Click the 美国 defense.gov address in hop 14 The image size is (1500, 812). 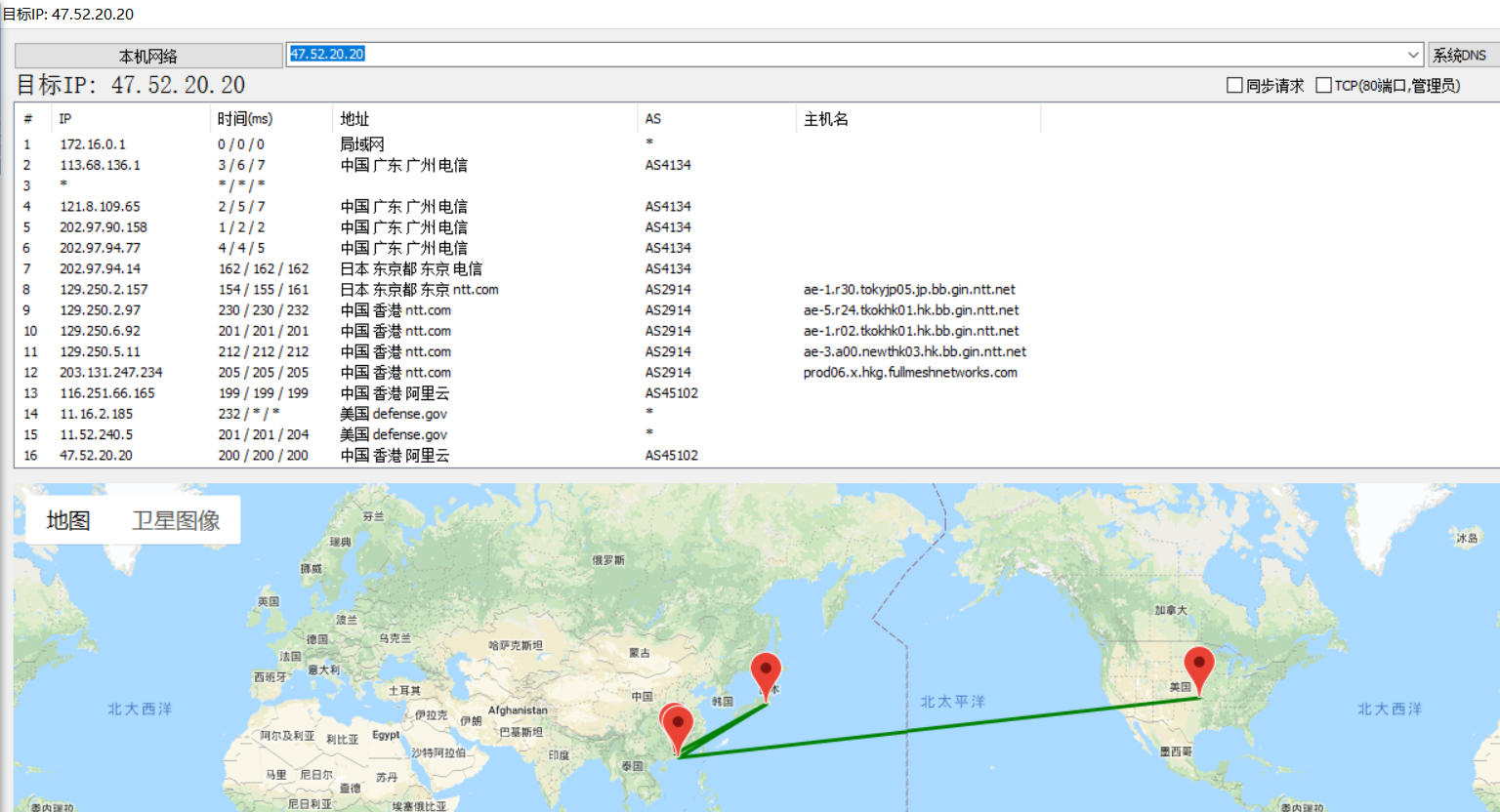(x=394, y=414)
